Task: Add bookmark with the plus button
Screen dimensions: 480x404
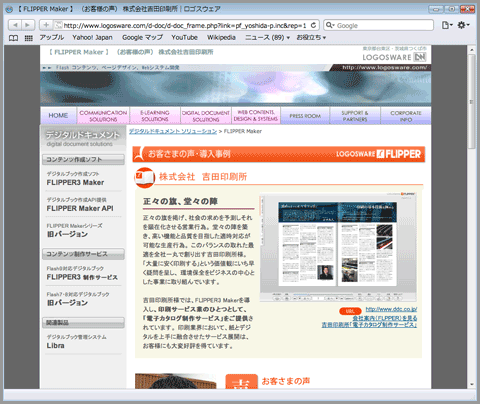Action: tap(46, 25)
